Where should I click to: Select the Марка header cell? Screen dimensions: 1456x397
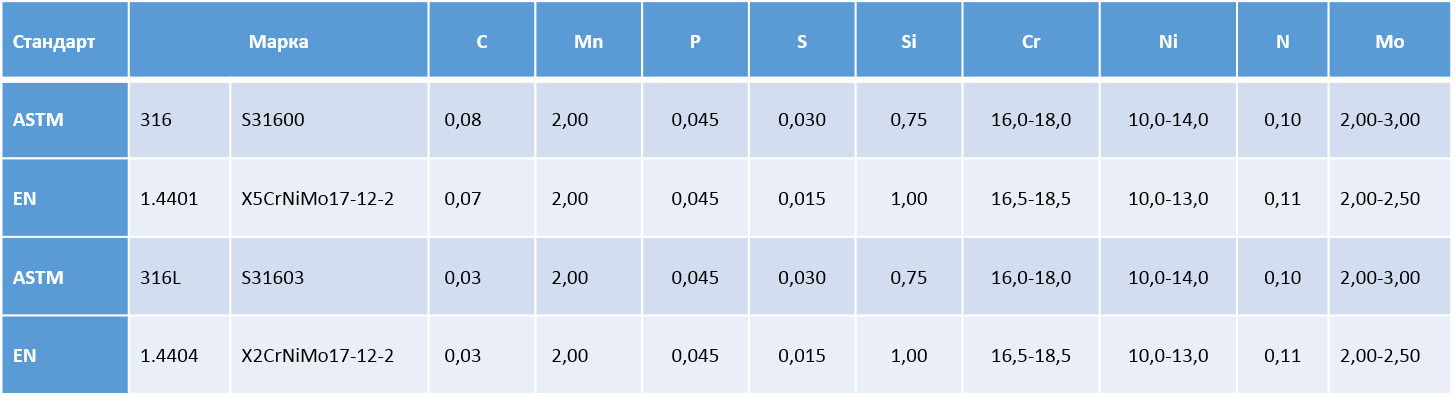pyautogui.click(x=279, y=40)
